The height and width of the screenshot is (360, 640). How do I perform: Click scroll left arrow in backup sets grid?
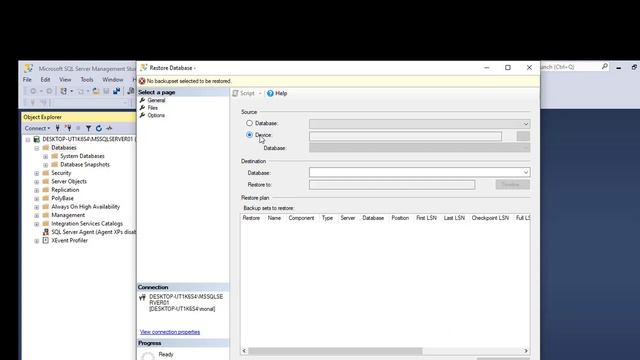[244, 351]
